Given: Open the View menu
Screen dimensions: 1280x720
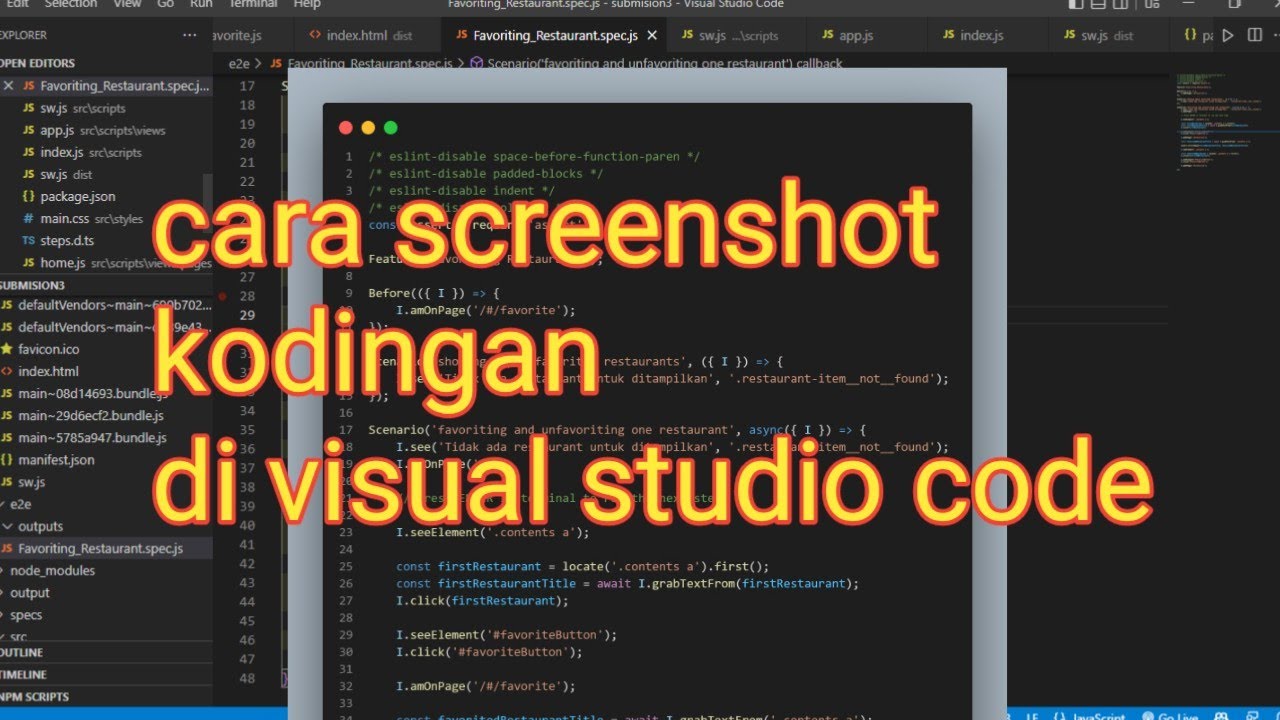Looking at the screenshot, I should [127, 4].
